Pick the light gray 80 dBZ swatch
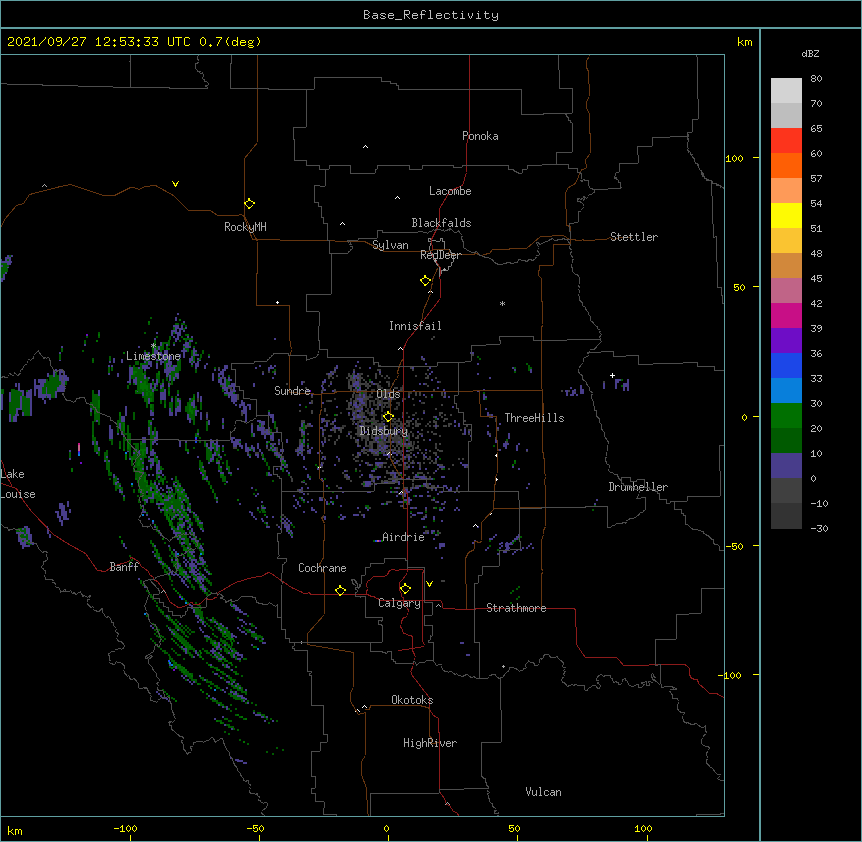Viewport: 862px width, 842px height. pyautogui.click(x=786, y=91)
